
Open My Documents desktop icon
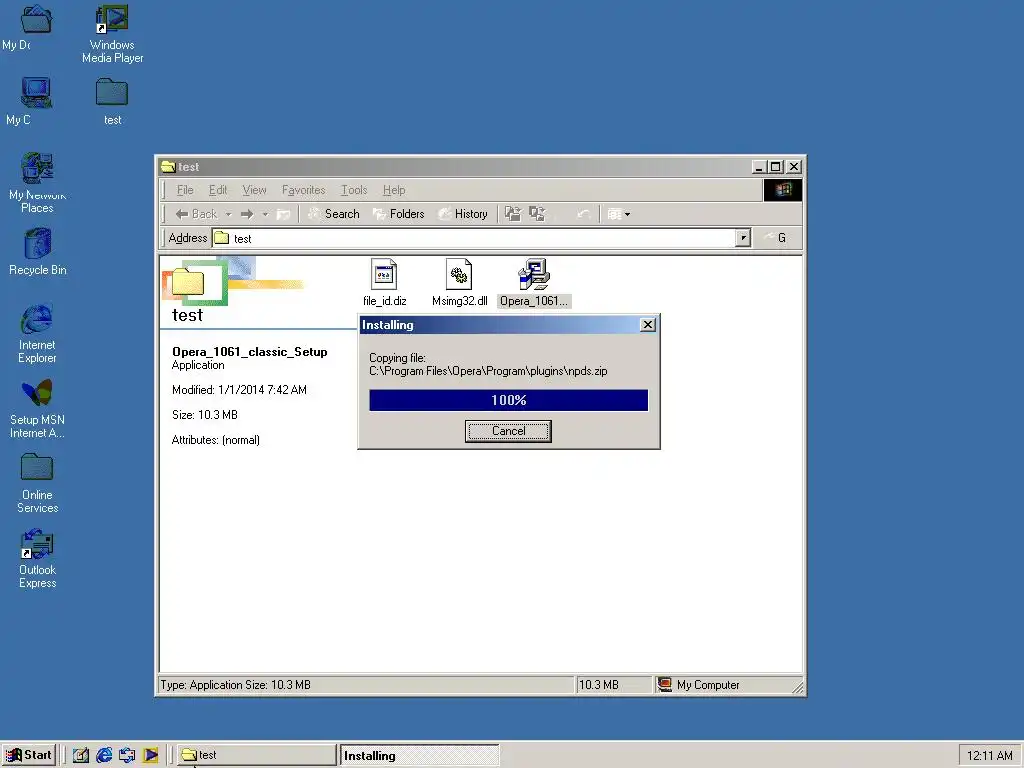pyautogui.click(x=36, y=19)
